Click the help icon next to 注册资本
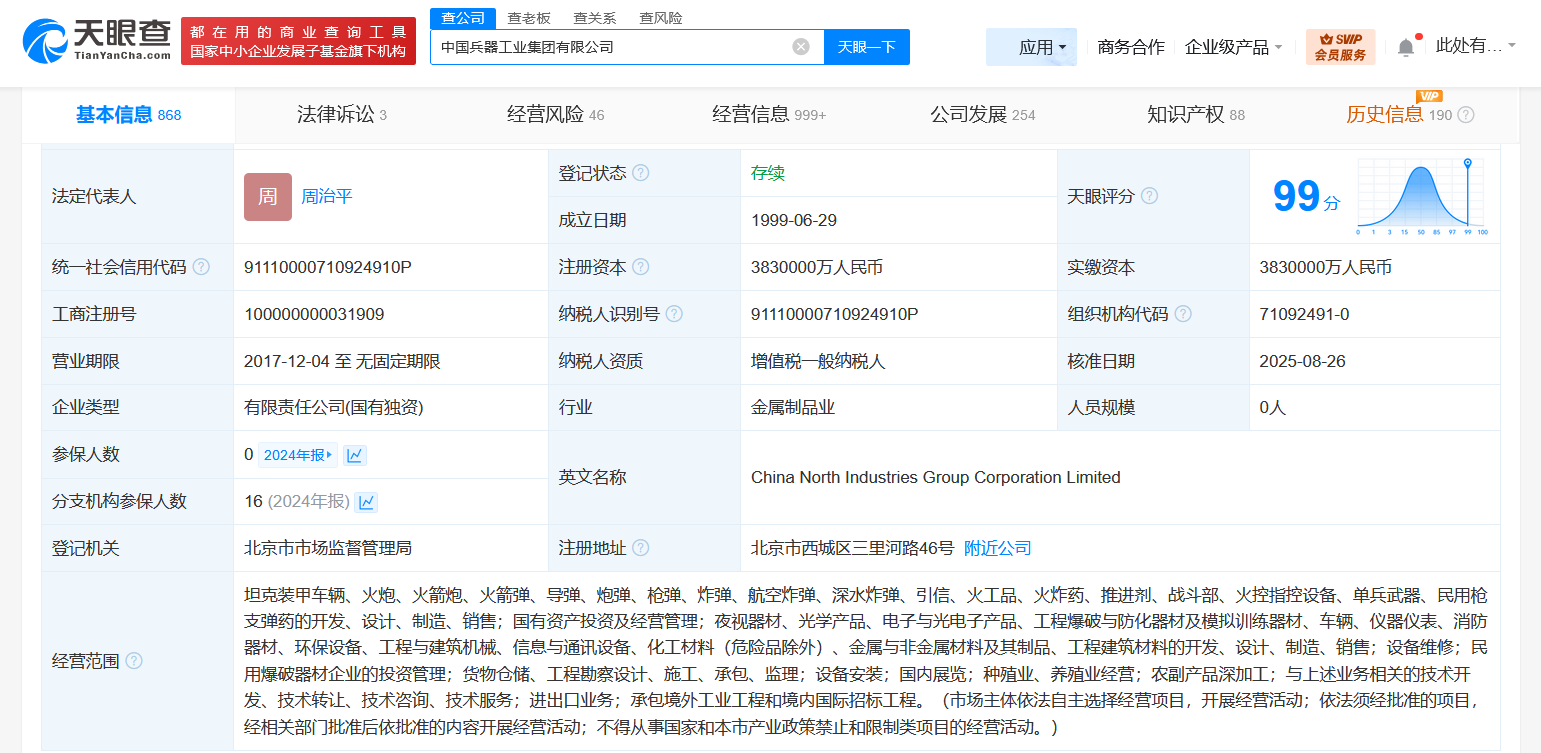Screen dimensions: 1541x753 [x=640, y=266]
